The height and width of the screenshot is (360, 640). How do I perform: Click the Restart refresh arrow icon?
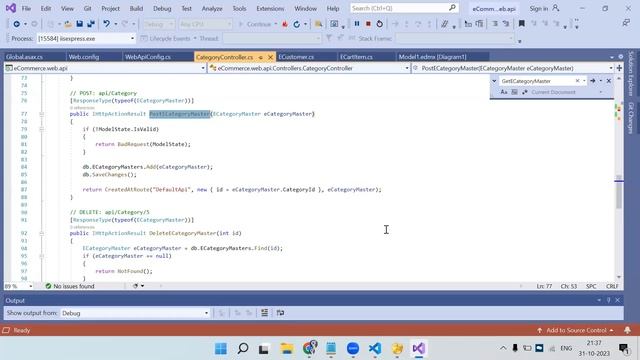pyautogui.click(x=297, y=24)
